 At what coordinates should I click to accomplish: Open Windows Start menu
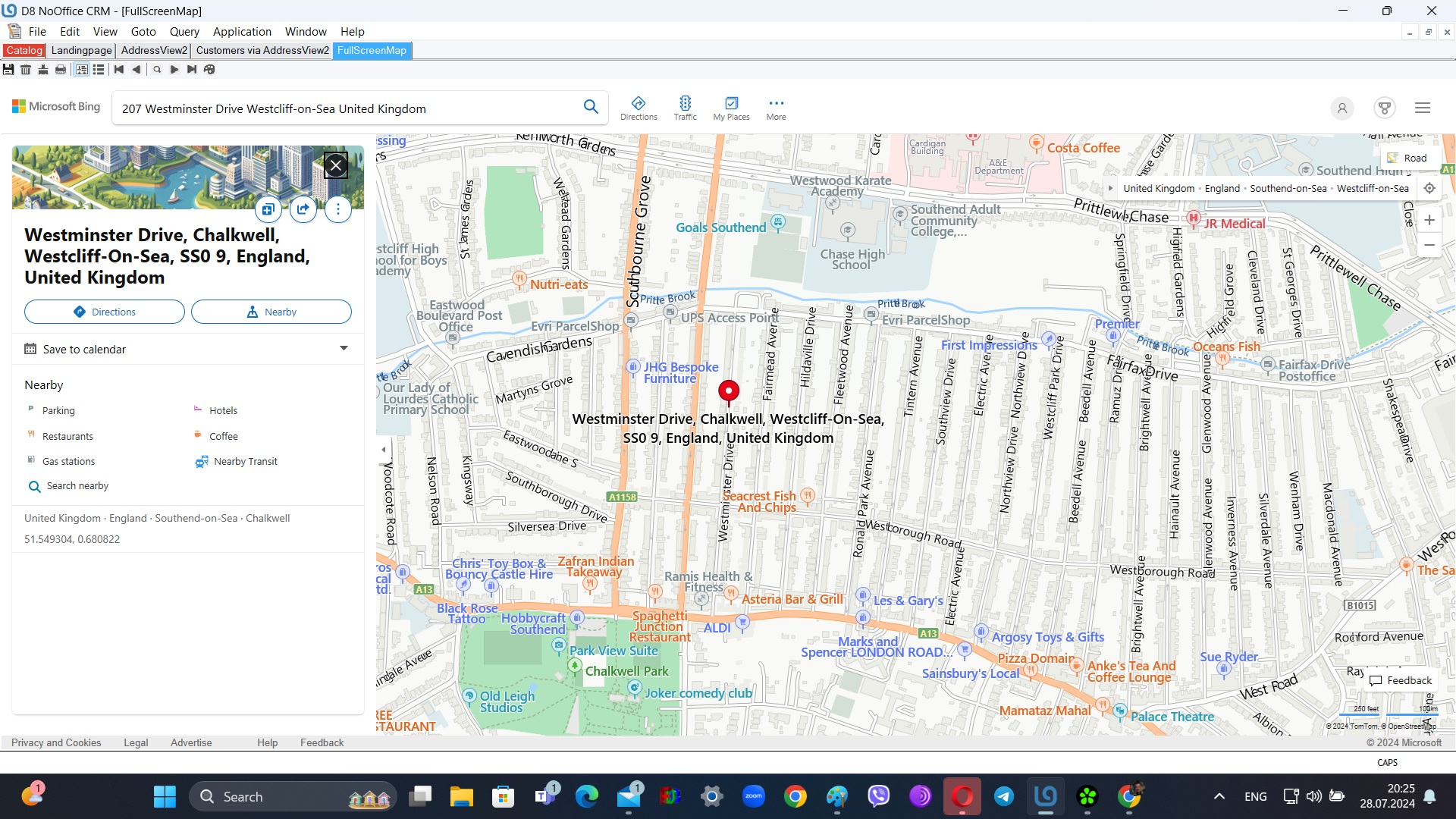(x=165, y=796)
